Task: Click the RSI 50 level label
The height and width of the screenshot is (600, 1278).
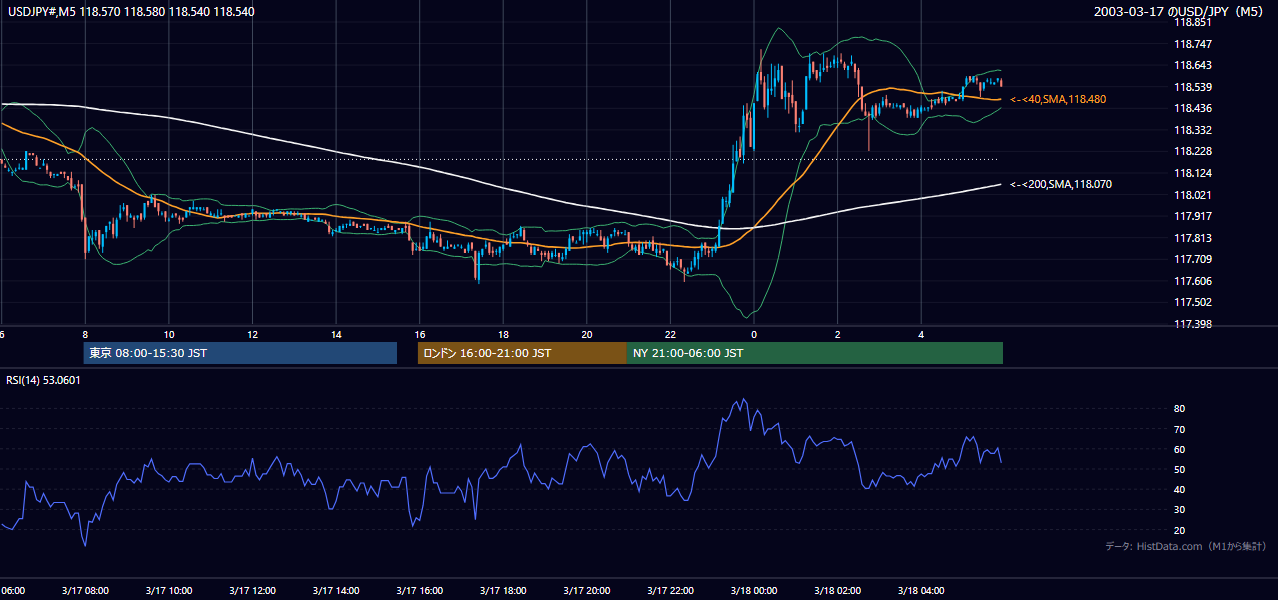Action: click(x=1179, y=469)
